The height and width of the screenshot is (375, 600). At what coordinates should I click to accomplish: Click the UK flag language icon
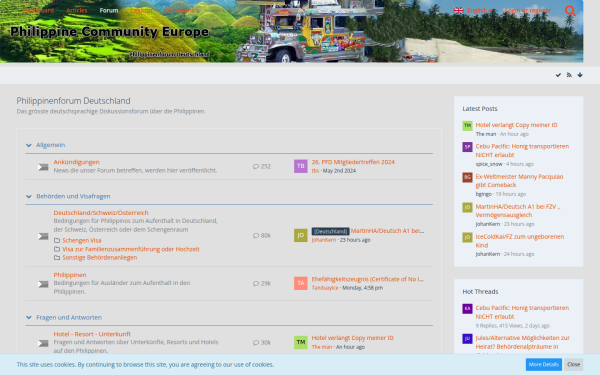pos(458,11)
